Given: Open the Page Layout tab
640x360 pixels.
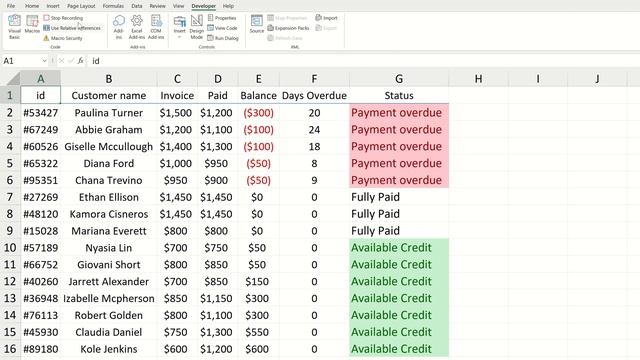Looking at the screenshot, I should [x=81, y=6].
